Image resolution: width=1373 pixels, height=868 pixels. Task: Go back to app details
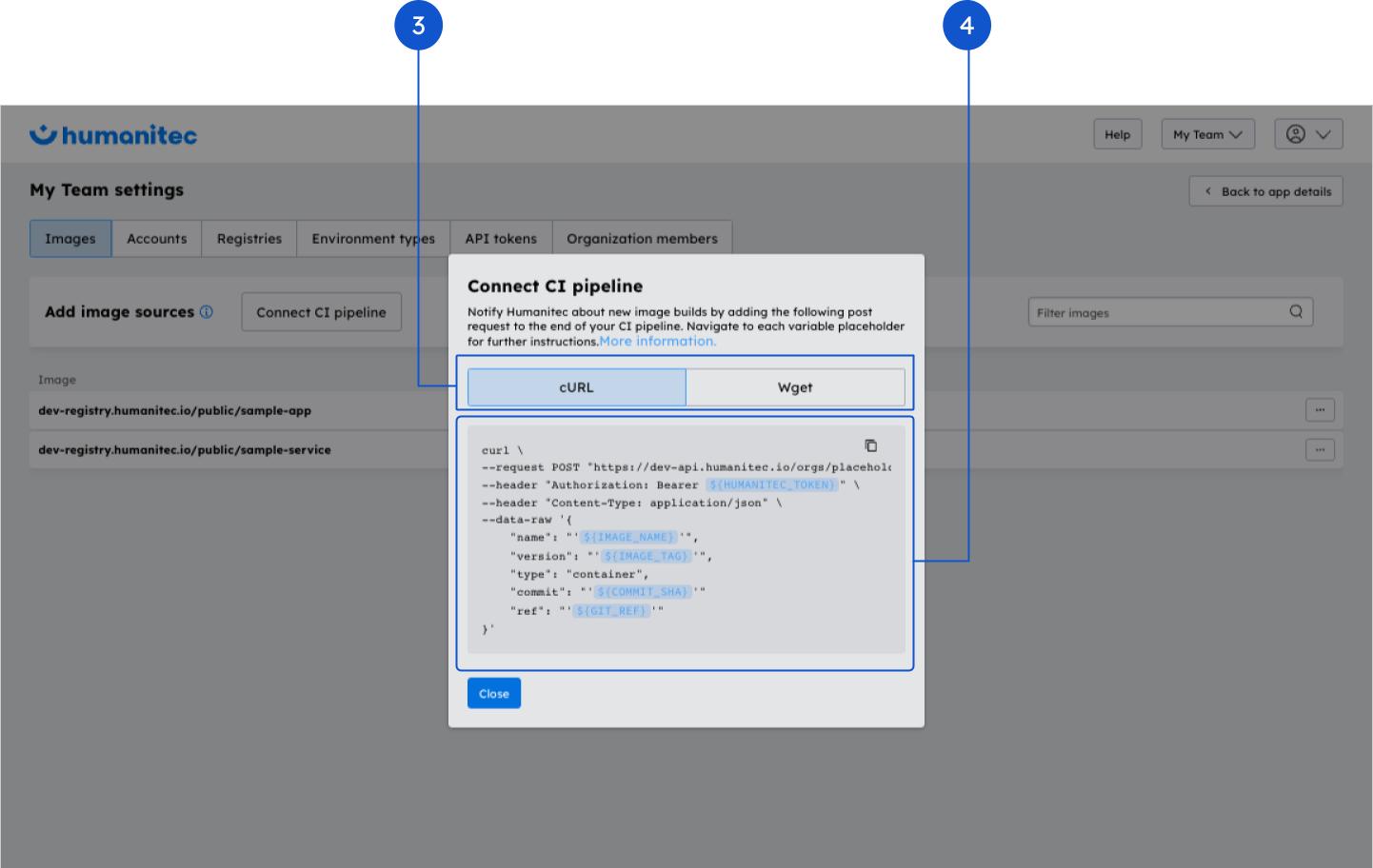coord(1266,191)
